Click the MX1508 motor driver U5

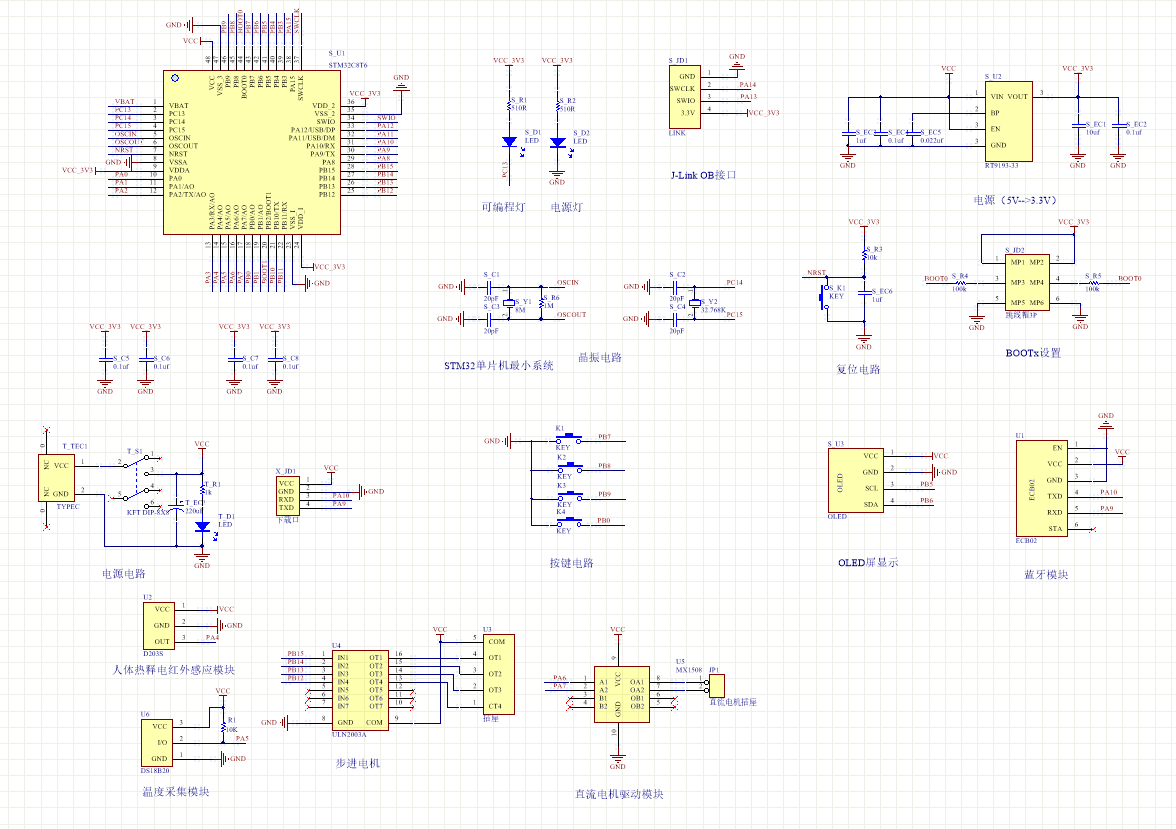click(618, 691)
